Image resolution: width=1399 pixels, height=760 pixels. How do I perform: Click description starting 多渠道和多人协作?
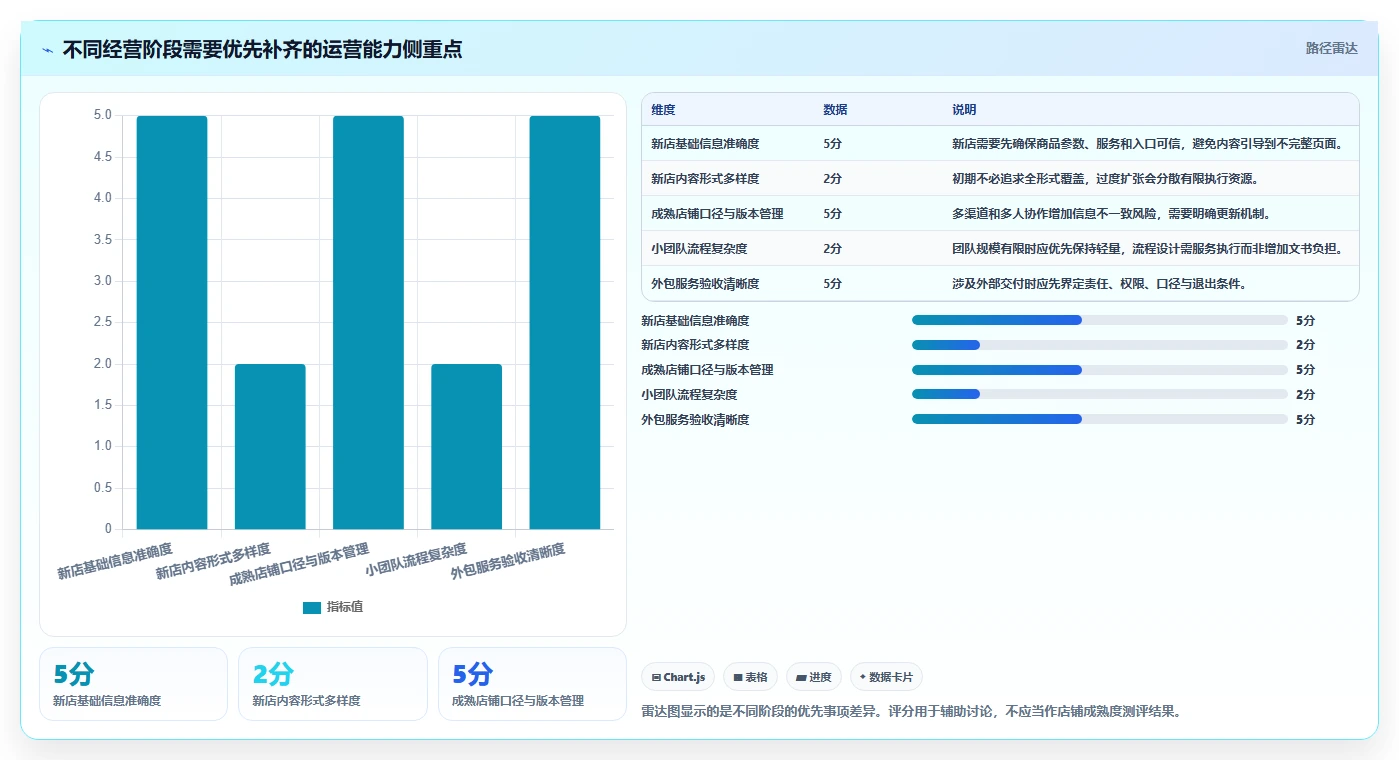click(1111, 214)
